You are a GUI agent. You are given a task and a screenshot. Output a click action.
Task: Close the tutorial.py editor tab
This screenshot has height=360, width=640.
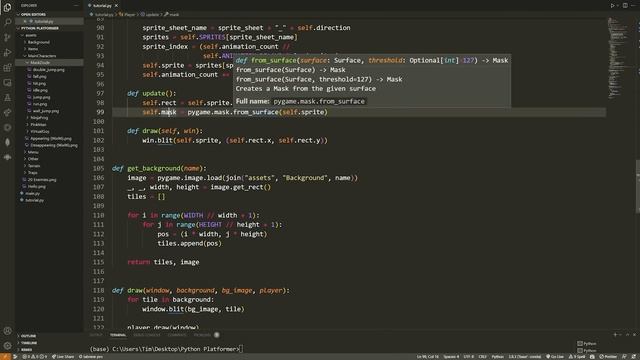coord(116,6)
